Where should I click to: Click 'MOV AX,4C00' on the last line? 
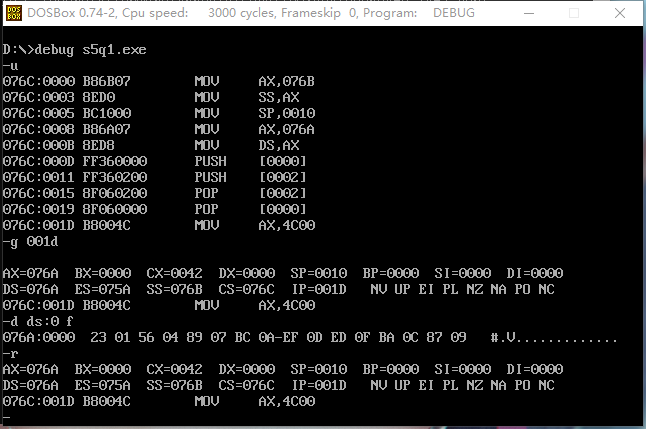point(255,401)
